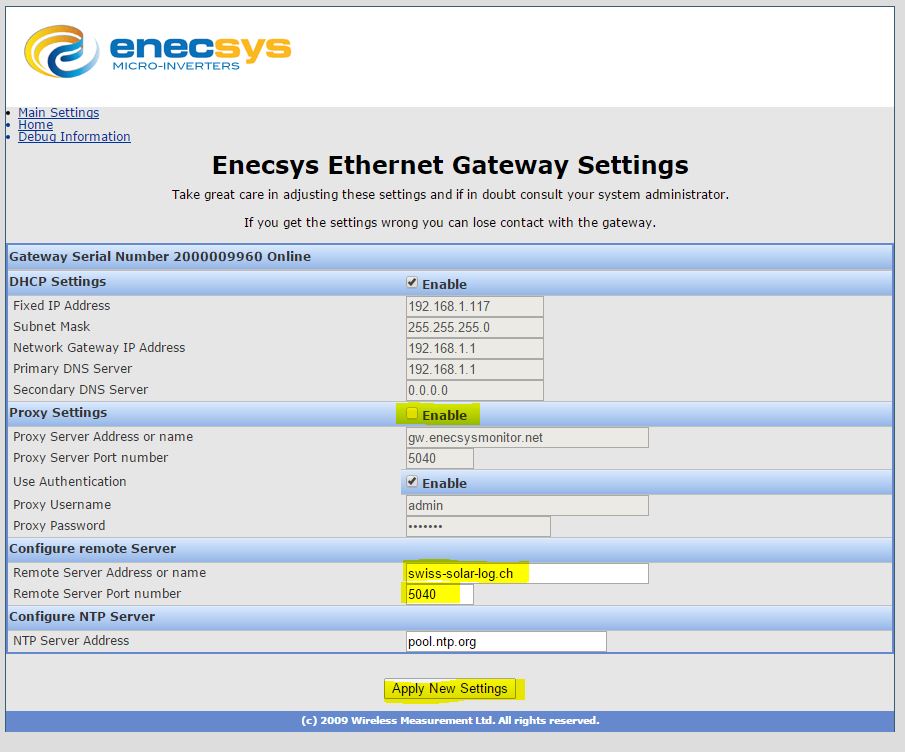The height and width of the screenshot is (752, 905).
Task: Open the Debug Information link
Action: coord(74,137)
